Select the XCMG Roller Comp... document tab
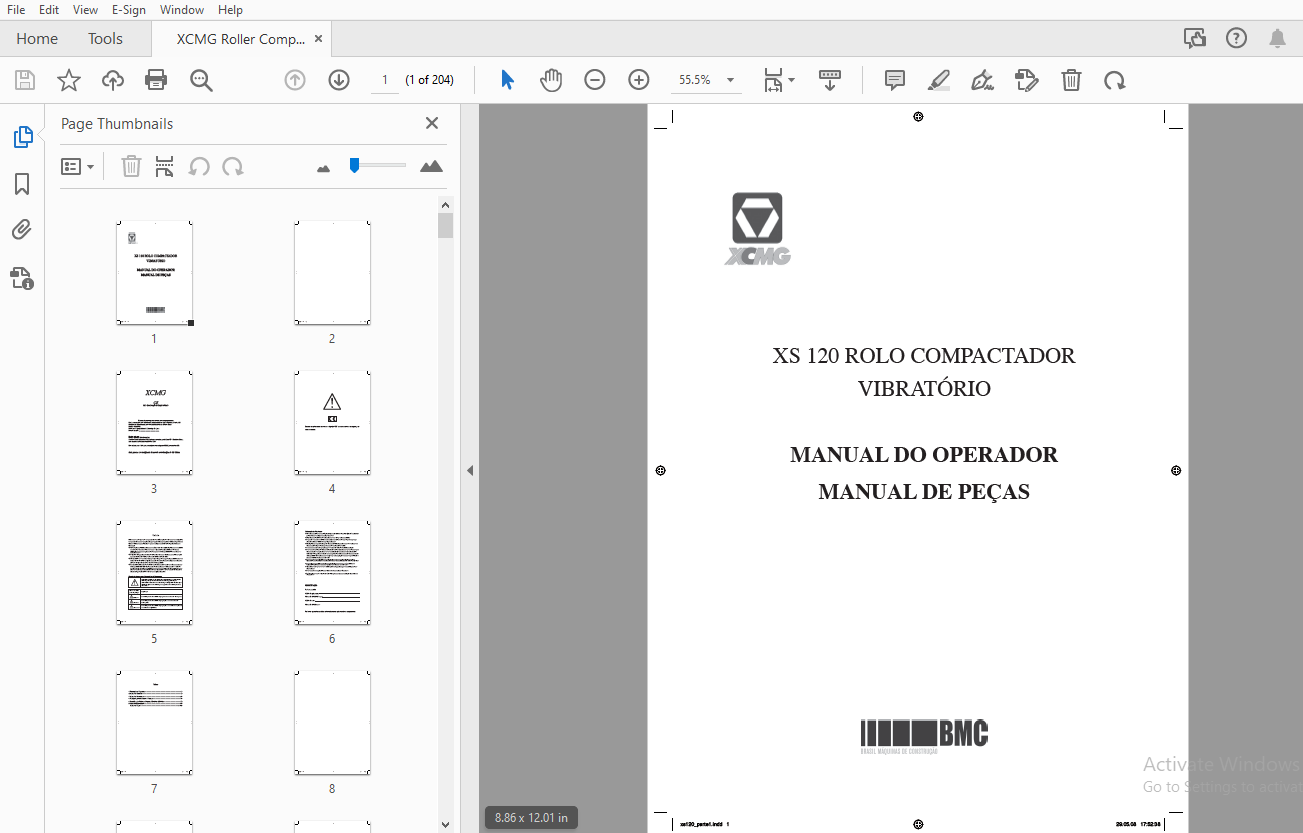Image resolution: width=1303 pixels, height=833 pixels. coord(240,39)
